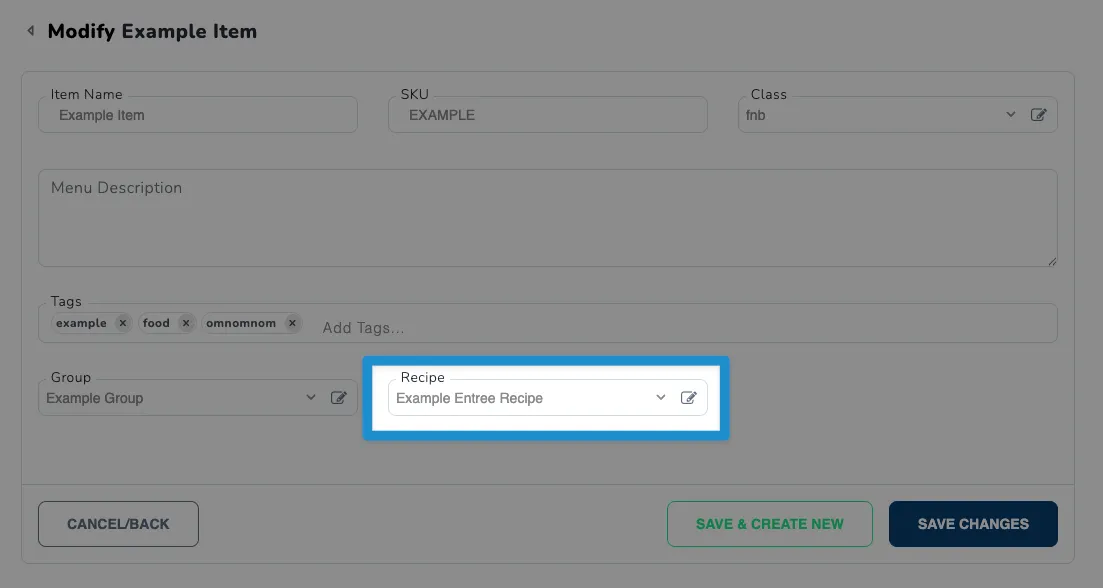The height and width of the screenshot is (588, 1103).
Task: Click the 'Modify Example Item' heading
Action: (152, 31)
